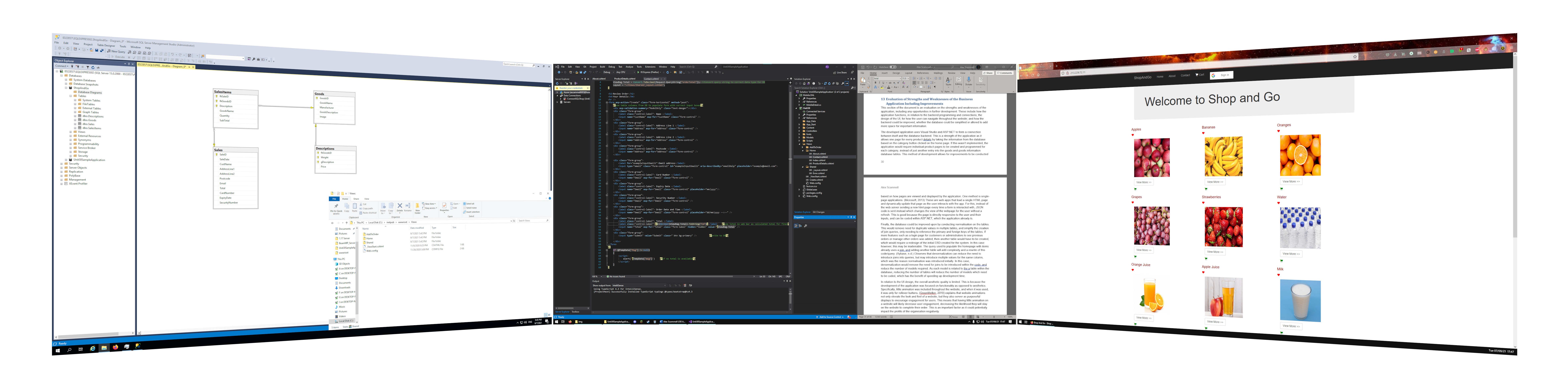
Task: Click Windows Start button on left taskbar
Action: (x=58, y=351)
